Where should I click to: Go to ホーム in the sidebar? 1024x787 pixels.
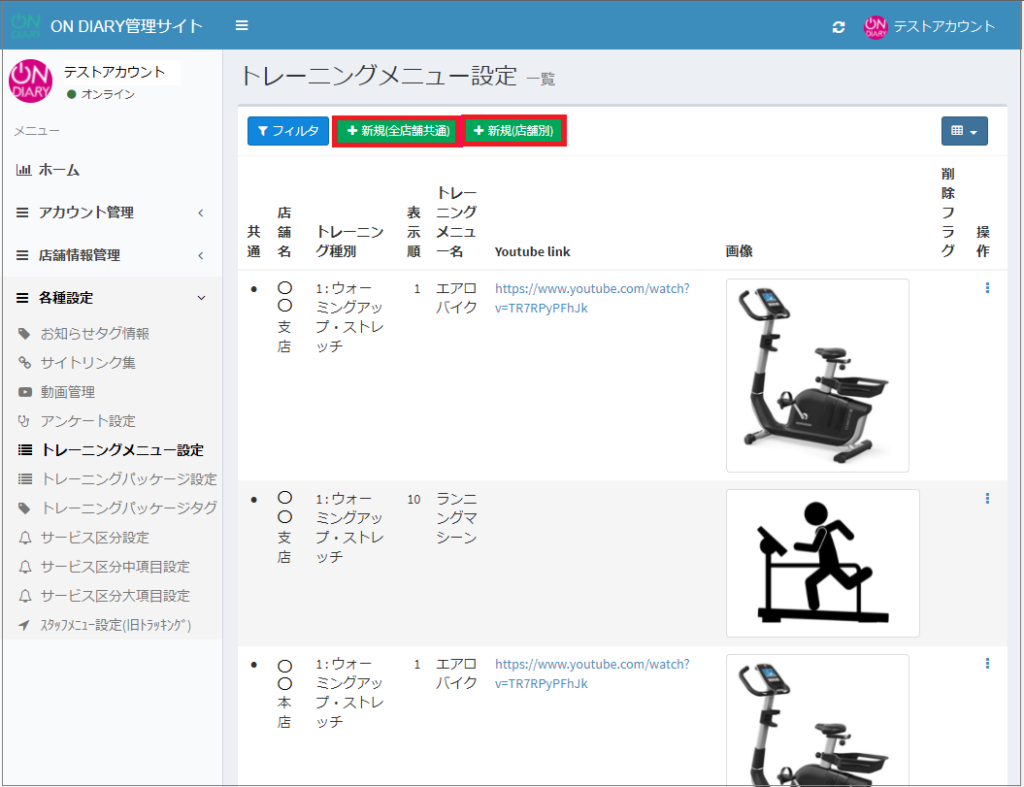tap(58, 170)
